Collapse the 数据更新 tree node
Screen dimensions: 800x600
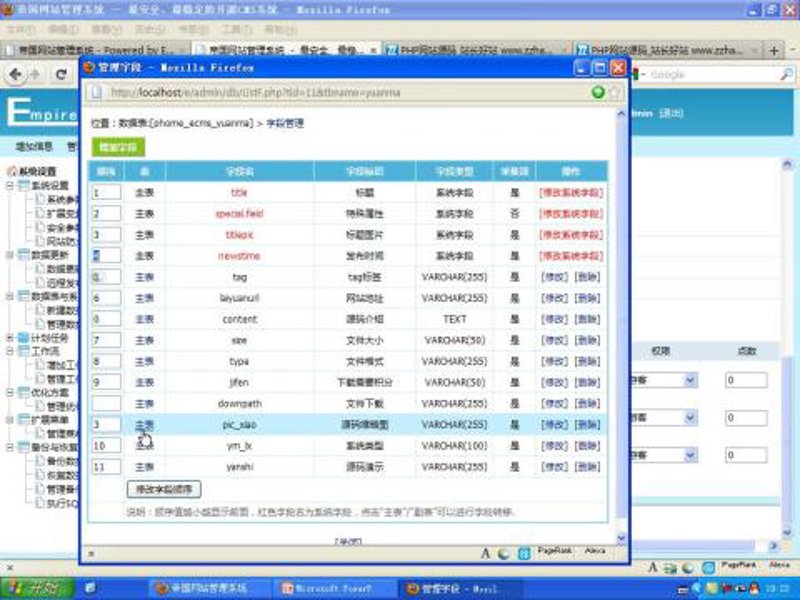[9, 255]
